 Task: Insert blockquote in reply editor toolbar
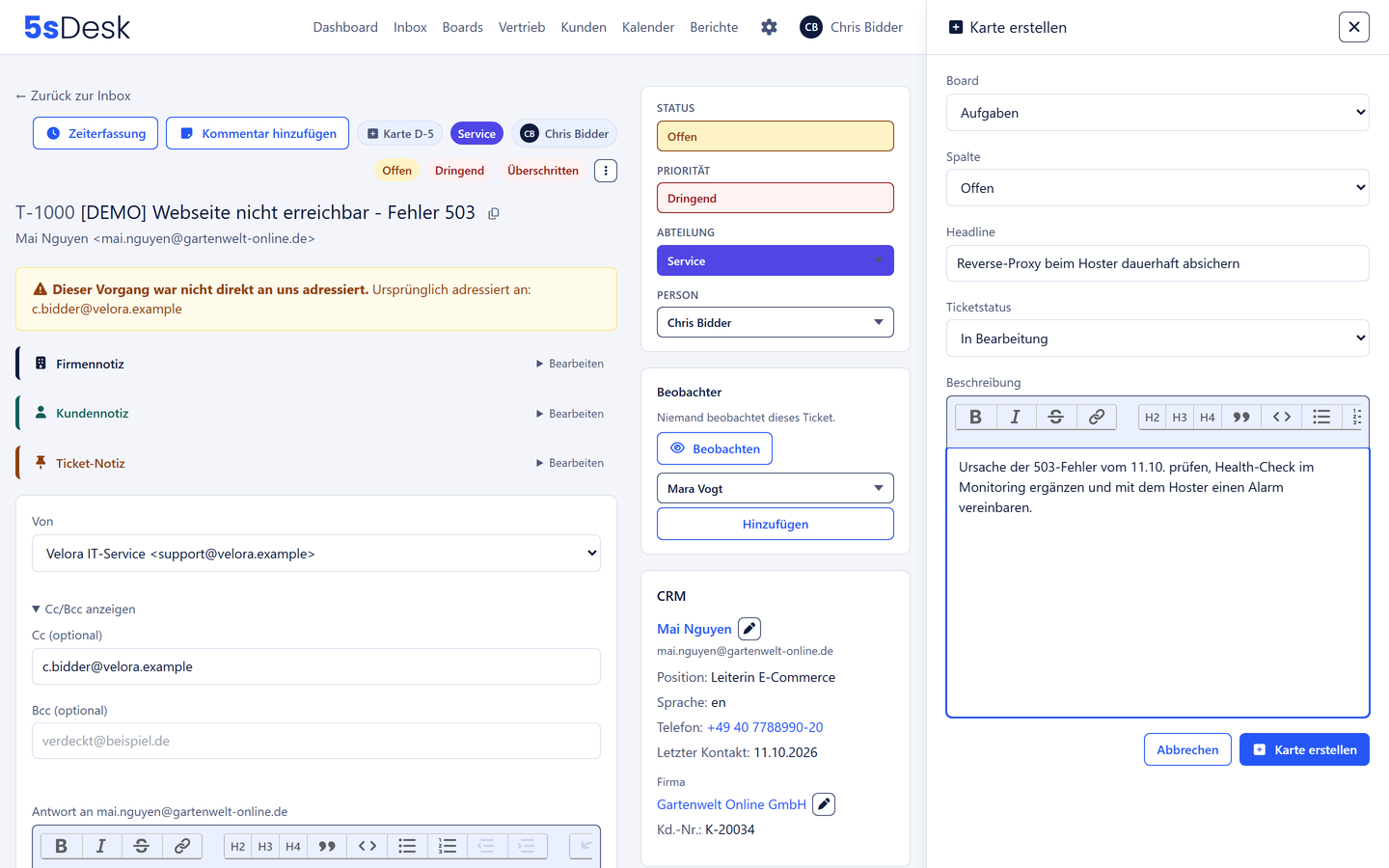click(x=327, y=846)
